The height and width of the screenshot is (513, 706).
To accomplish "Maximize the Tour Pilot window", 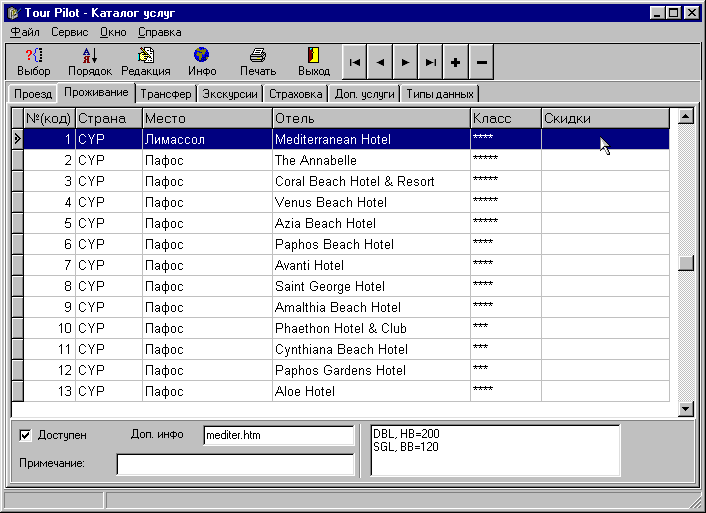I will [x=674, y=13].
